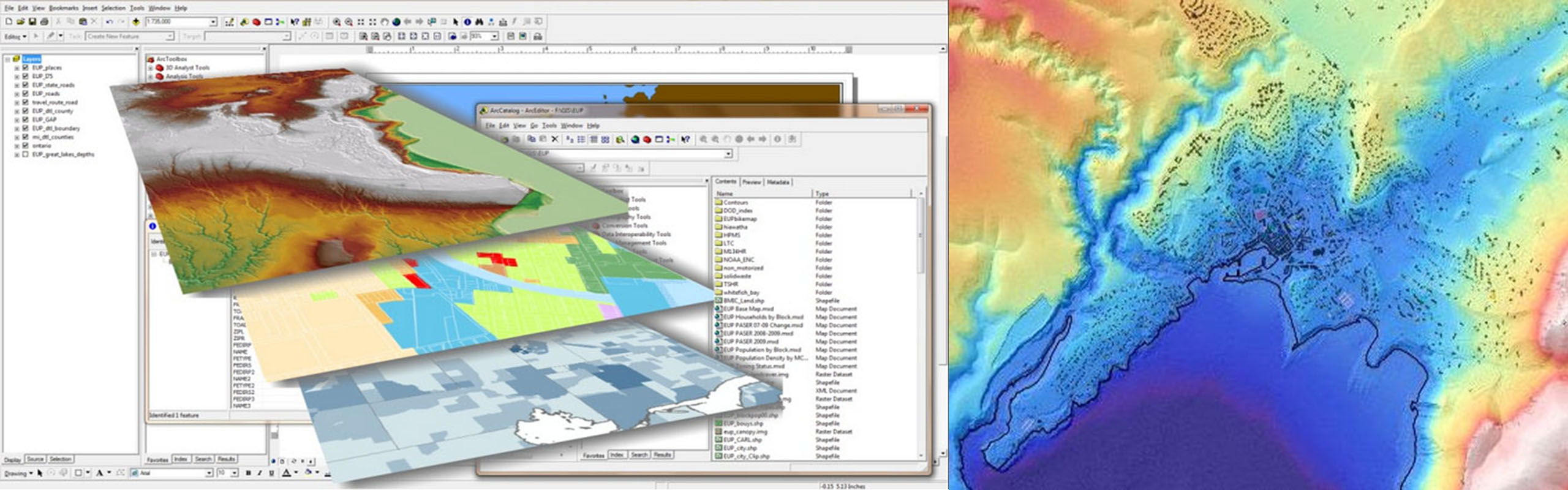This screenshot has width=1568, height=490.
Task: Expand the 3D Analyst Tools toolbox
Action: pyautogui.click(x=150, y=68)
